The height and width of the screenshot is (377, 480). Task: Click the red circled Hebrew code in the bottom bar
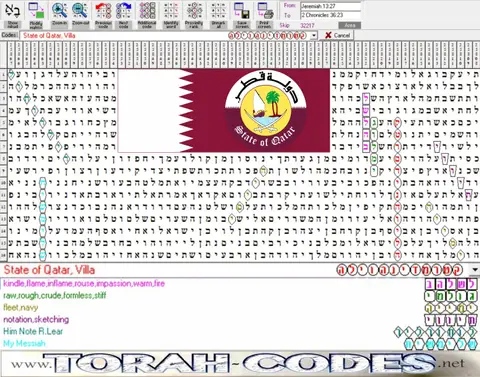399,270
